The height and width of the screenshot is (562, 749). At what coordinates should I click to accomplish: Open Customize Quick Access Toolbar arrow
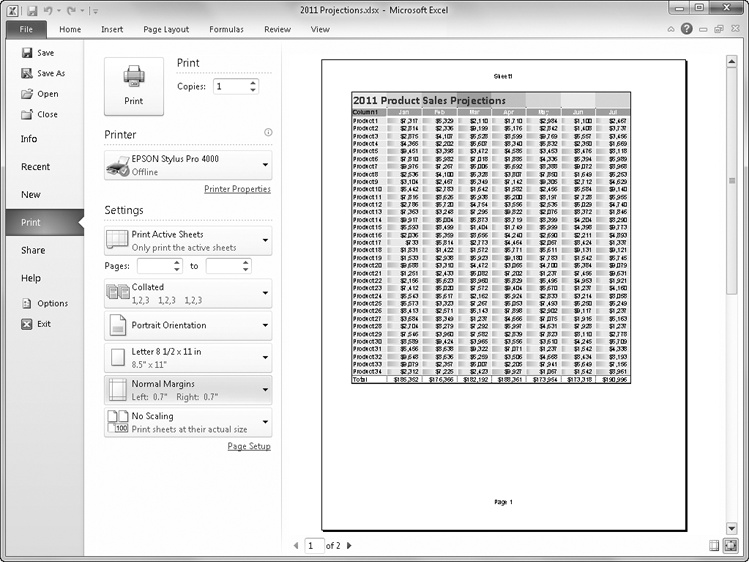click(95, 11)
